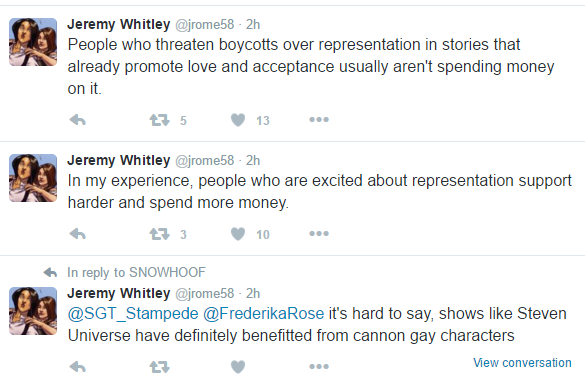Click the 2h timestamp on third tweet

coord(253,294)
